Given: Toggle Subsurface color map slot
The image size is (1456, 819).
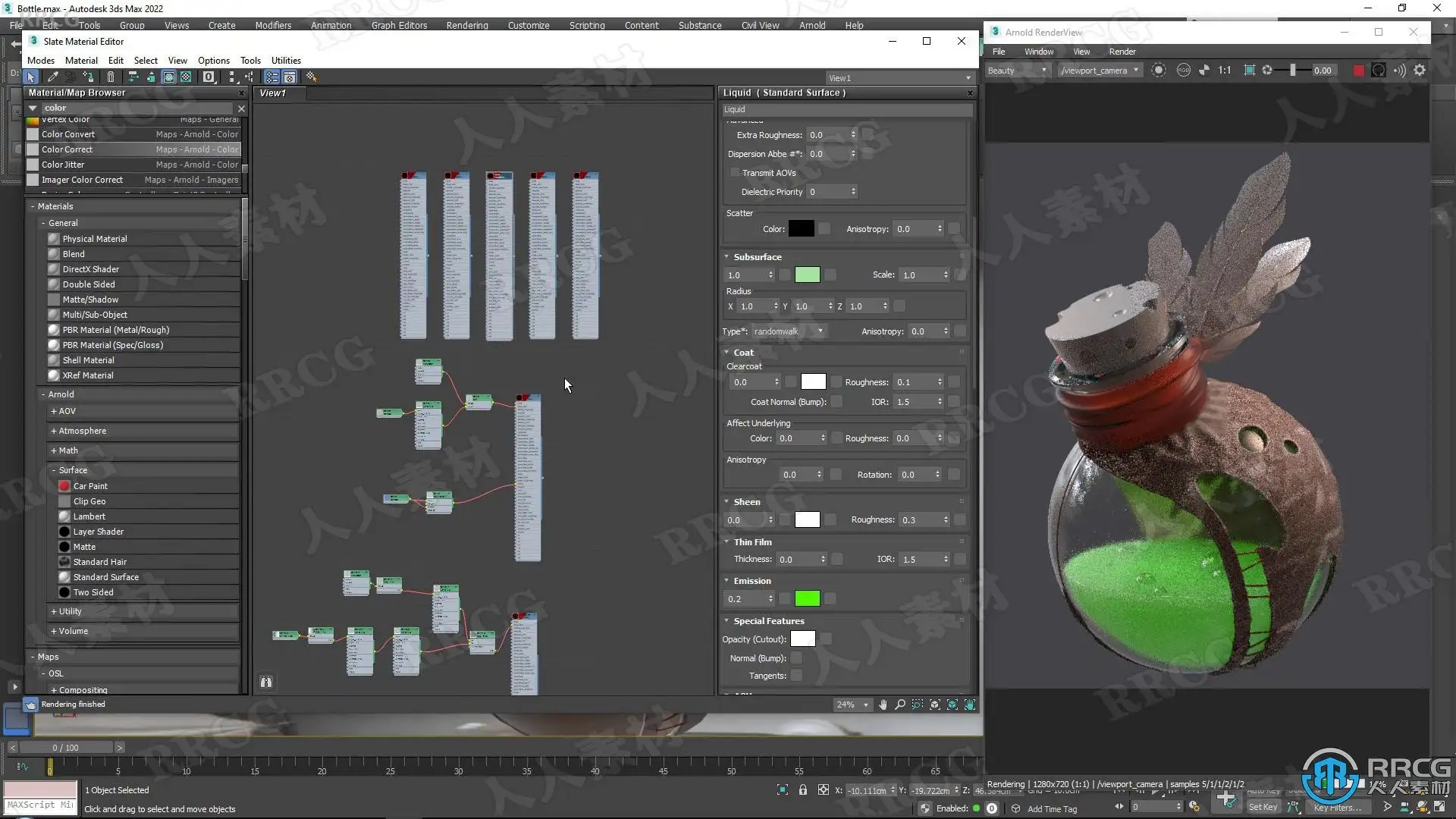Looking at the screenshot, I should click(830, 275).
